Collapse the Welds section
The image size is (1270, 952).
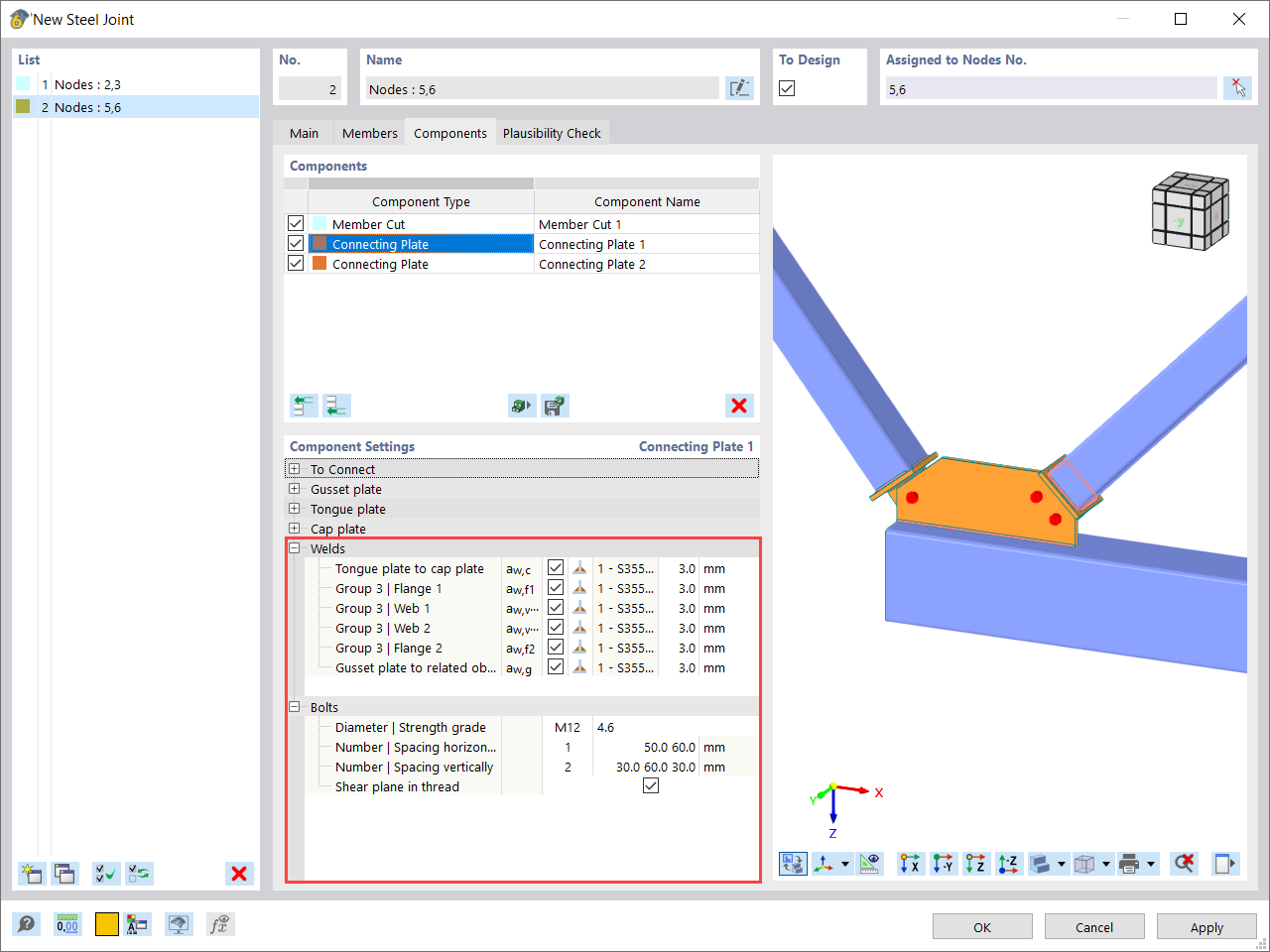pyautogui.click(x=294, y=547)
